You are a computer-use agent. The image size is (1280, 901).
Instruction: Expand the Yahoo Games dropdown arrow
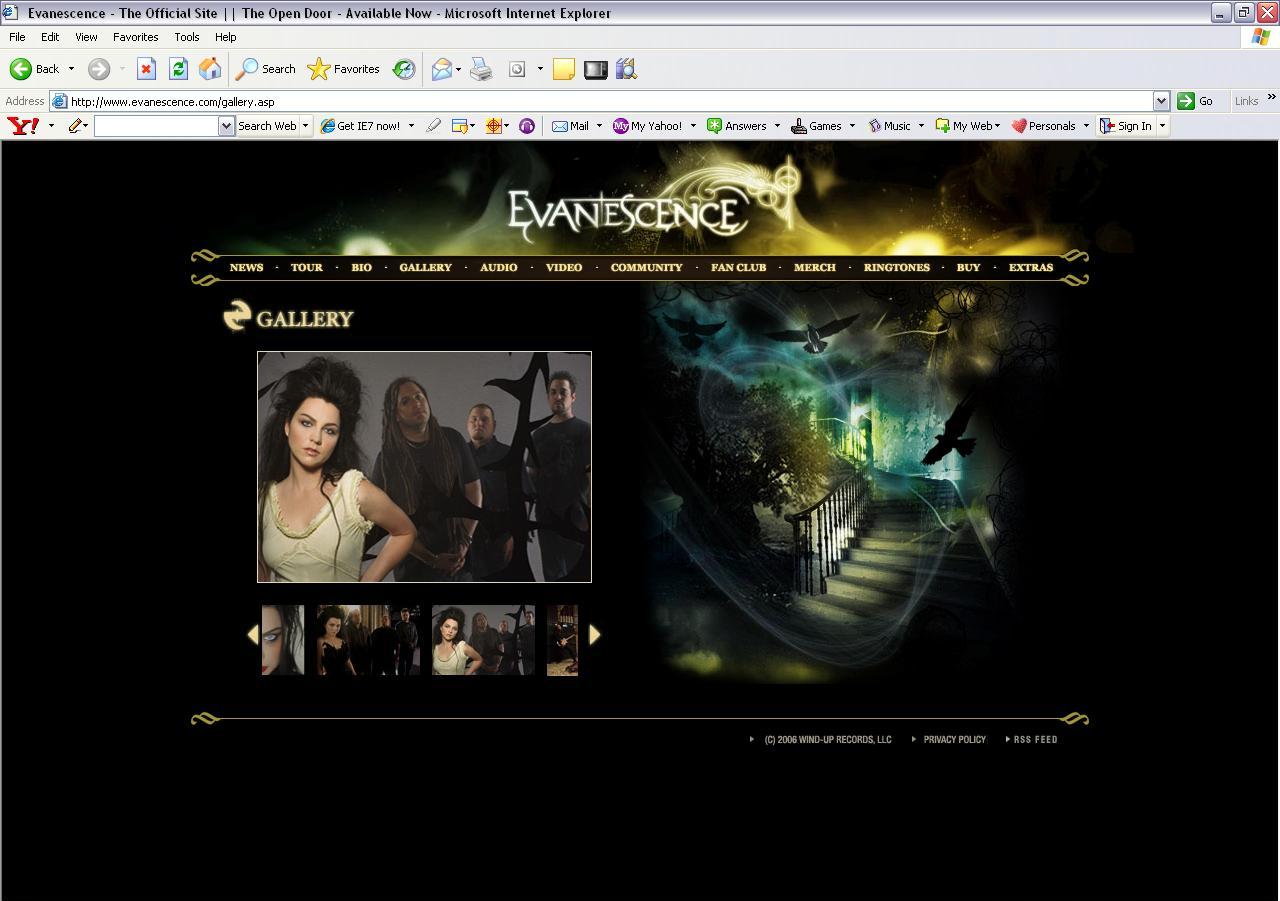point(852,126)
